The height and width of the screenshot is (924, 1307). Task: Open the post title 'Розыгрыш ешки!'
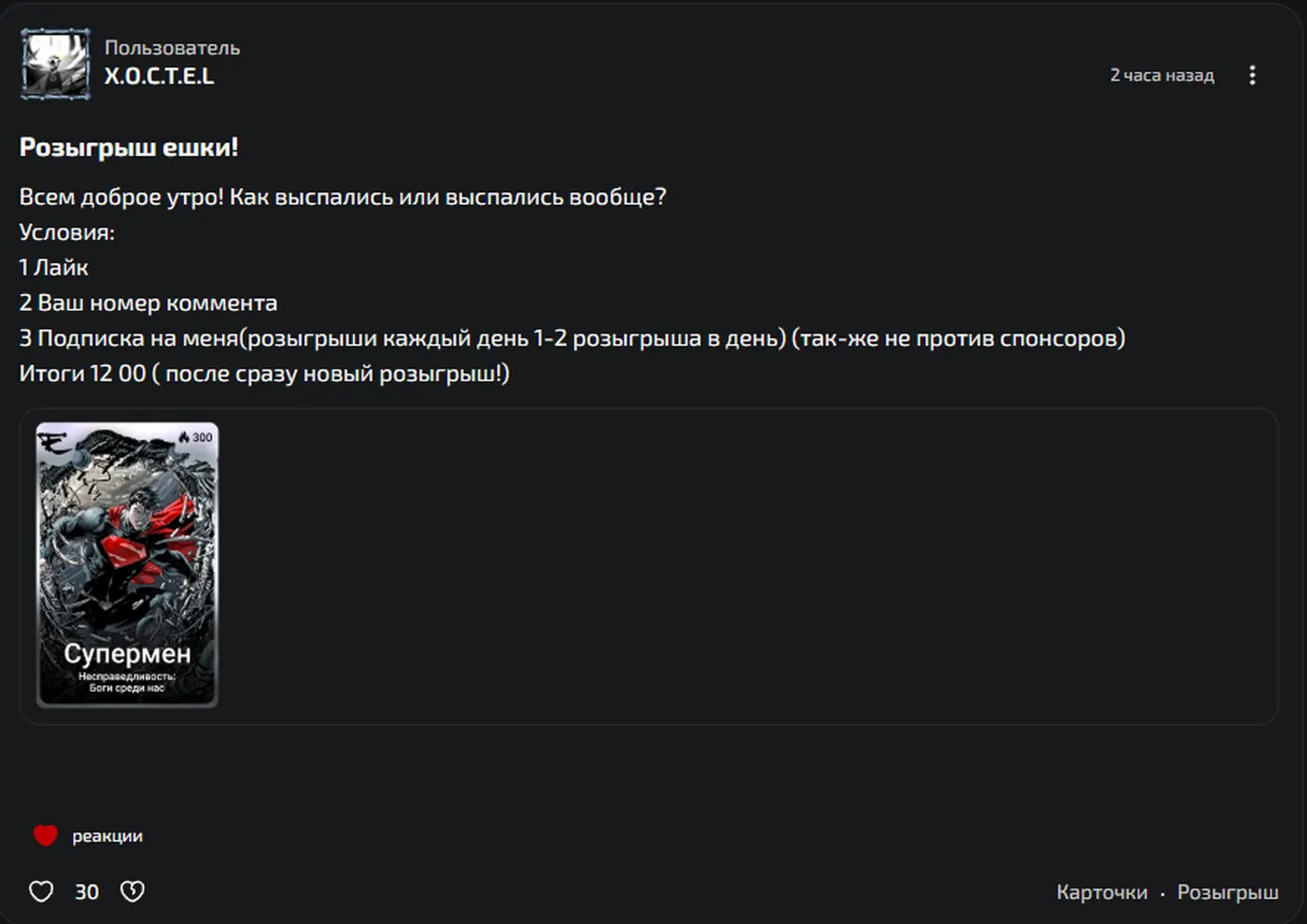pos(128,147)
